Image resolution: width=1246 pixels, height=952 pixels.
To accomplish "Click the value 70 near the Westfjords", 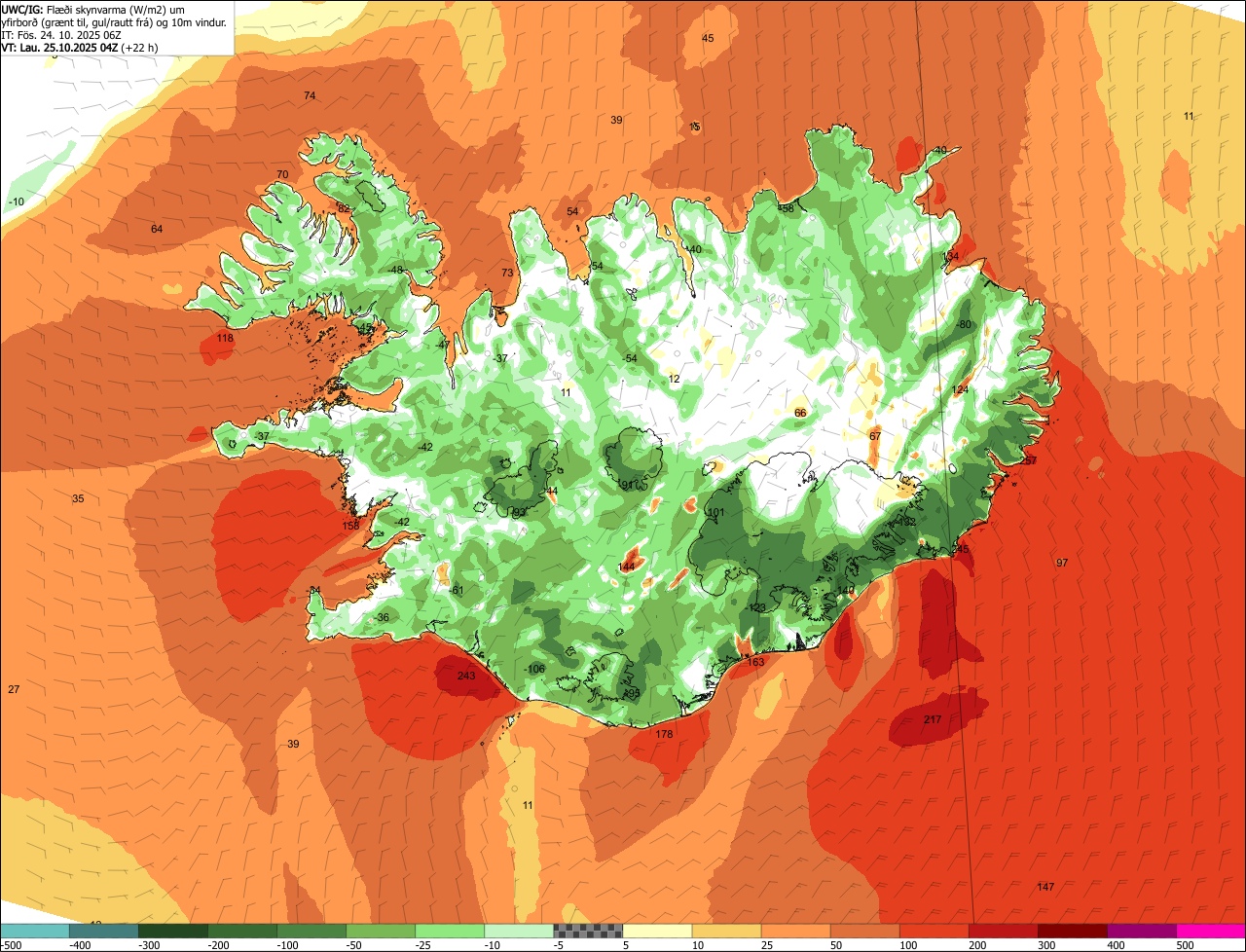I will point(282,175).
